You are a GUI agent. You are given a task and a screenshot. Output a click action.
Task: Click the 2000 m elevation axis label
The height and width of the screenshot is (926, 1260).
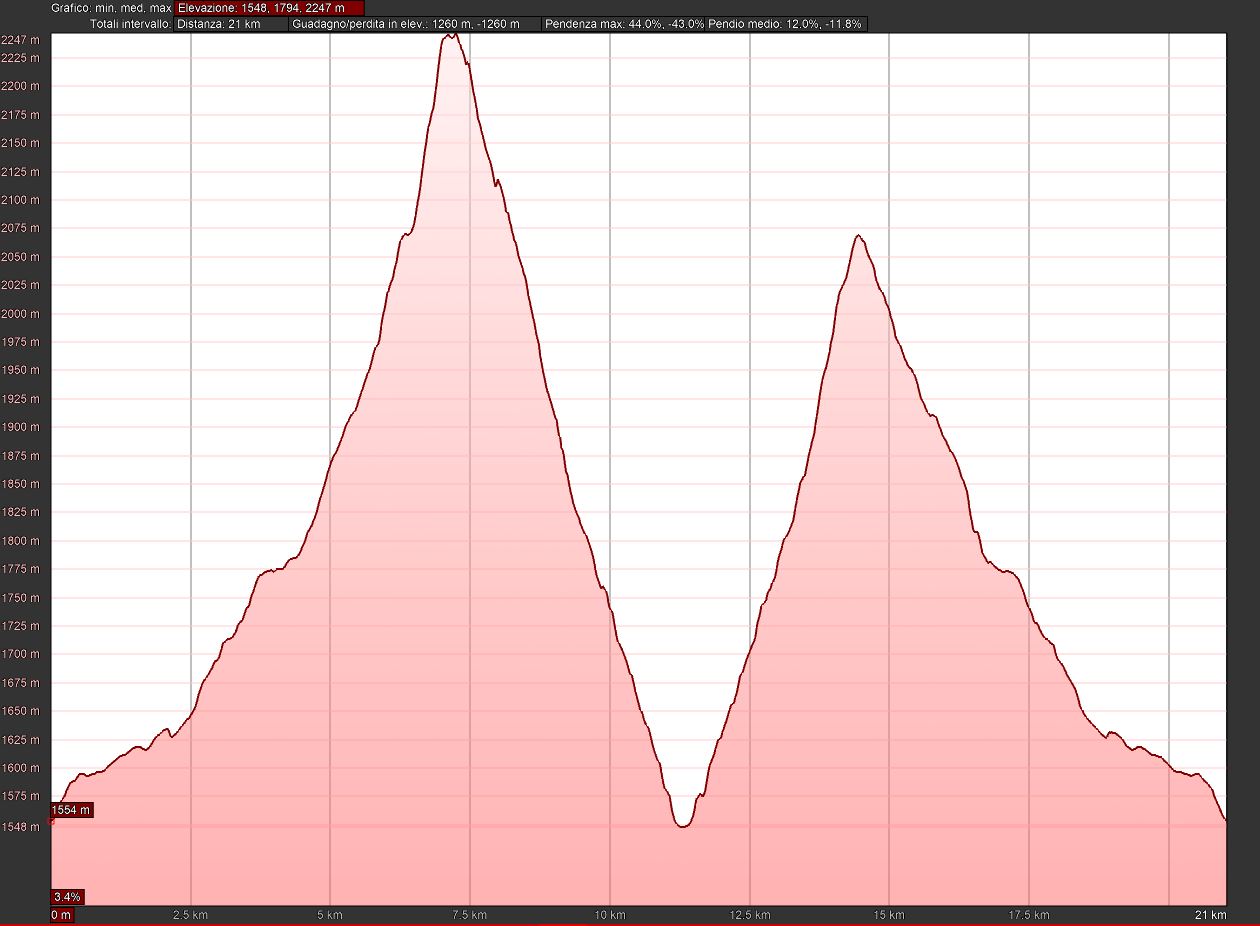[x=22, y=314]
